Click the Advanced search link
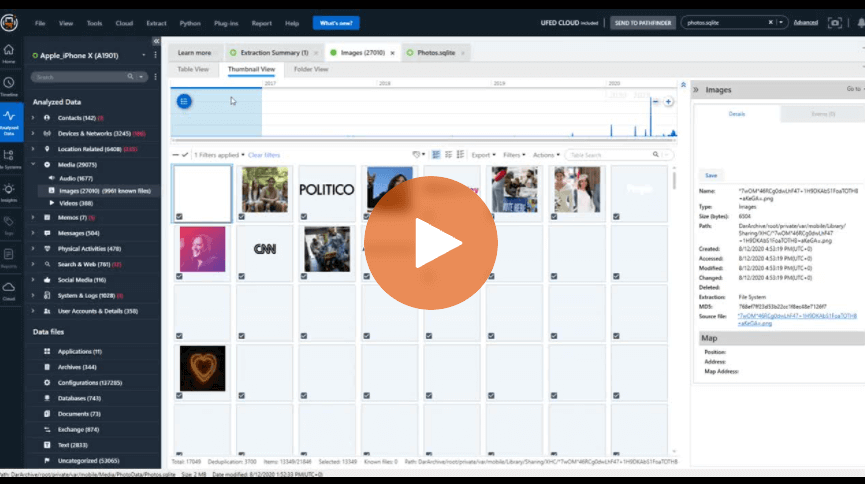The image size is (865, 484). tap(805, 23)
